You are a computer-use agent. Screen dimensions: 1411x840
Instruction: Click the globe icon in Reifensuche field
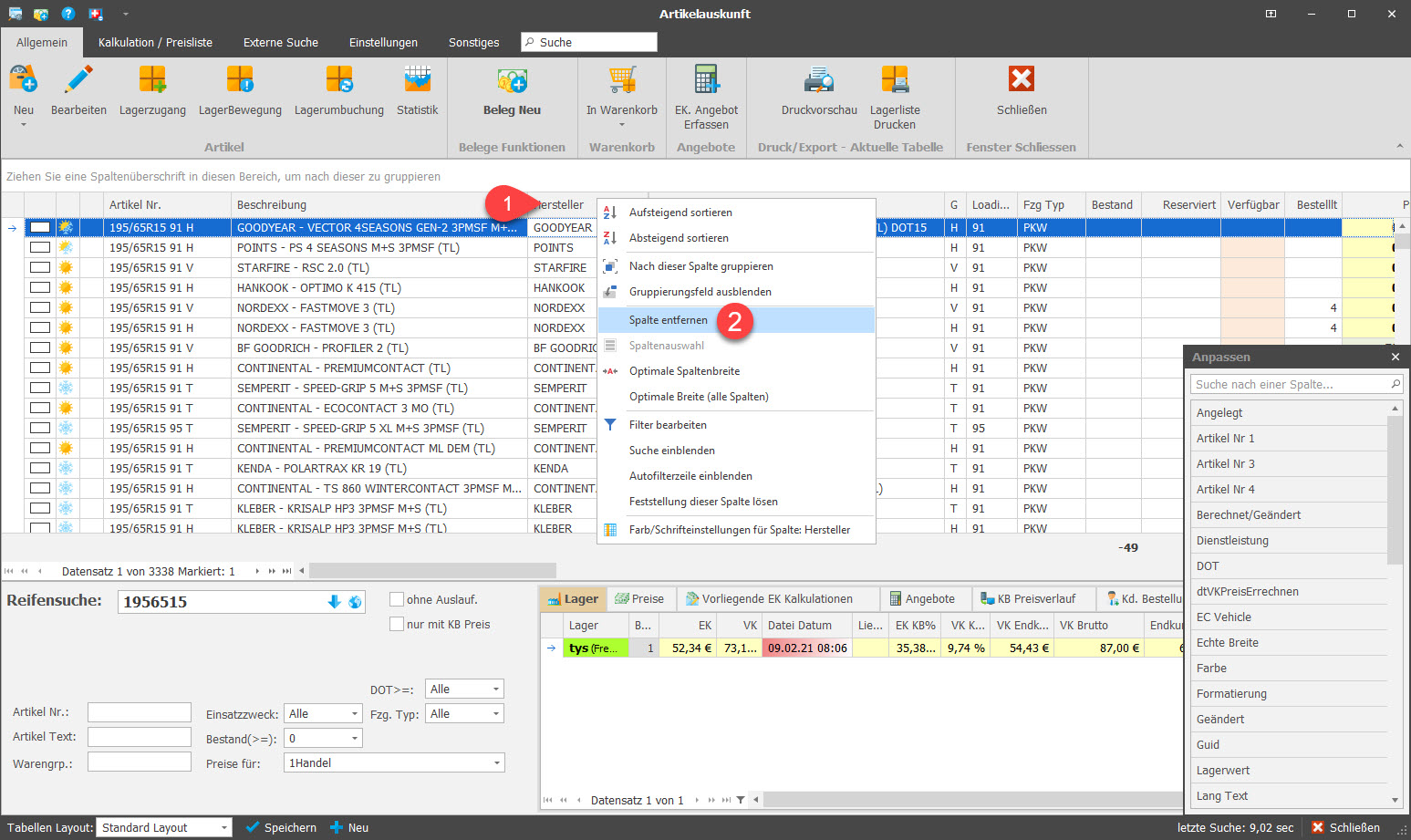tap(355, 602)
